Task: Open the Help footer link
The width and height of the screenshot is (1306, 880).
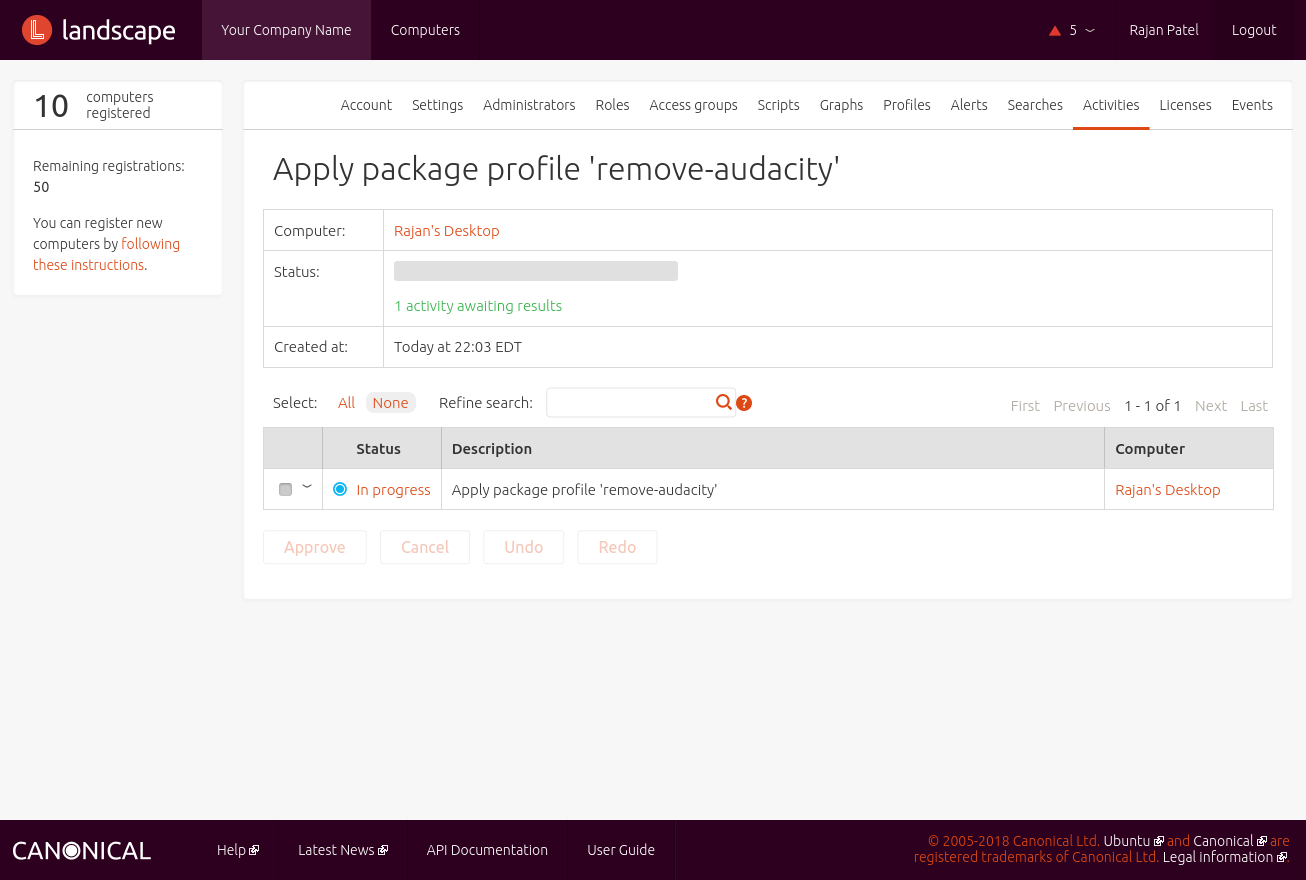Action: coord(231,850)
